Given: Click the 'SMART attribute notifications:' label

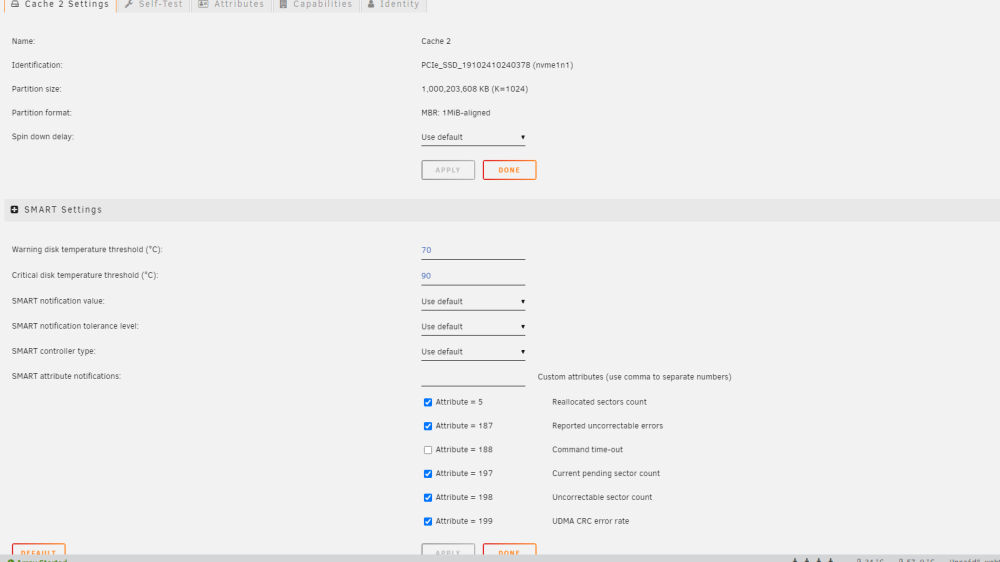Looking at the screenshot, I should pos(66,376).
